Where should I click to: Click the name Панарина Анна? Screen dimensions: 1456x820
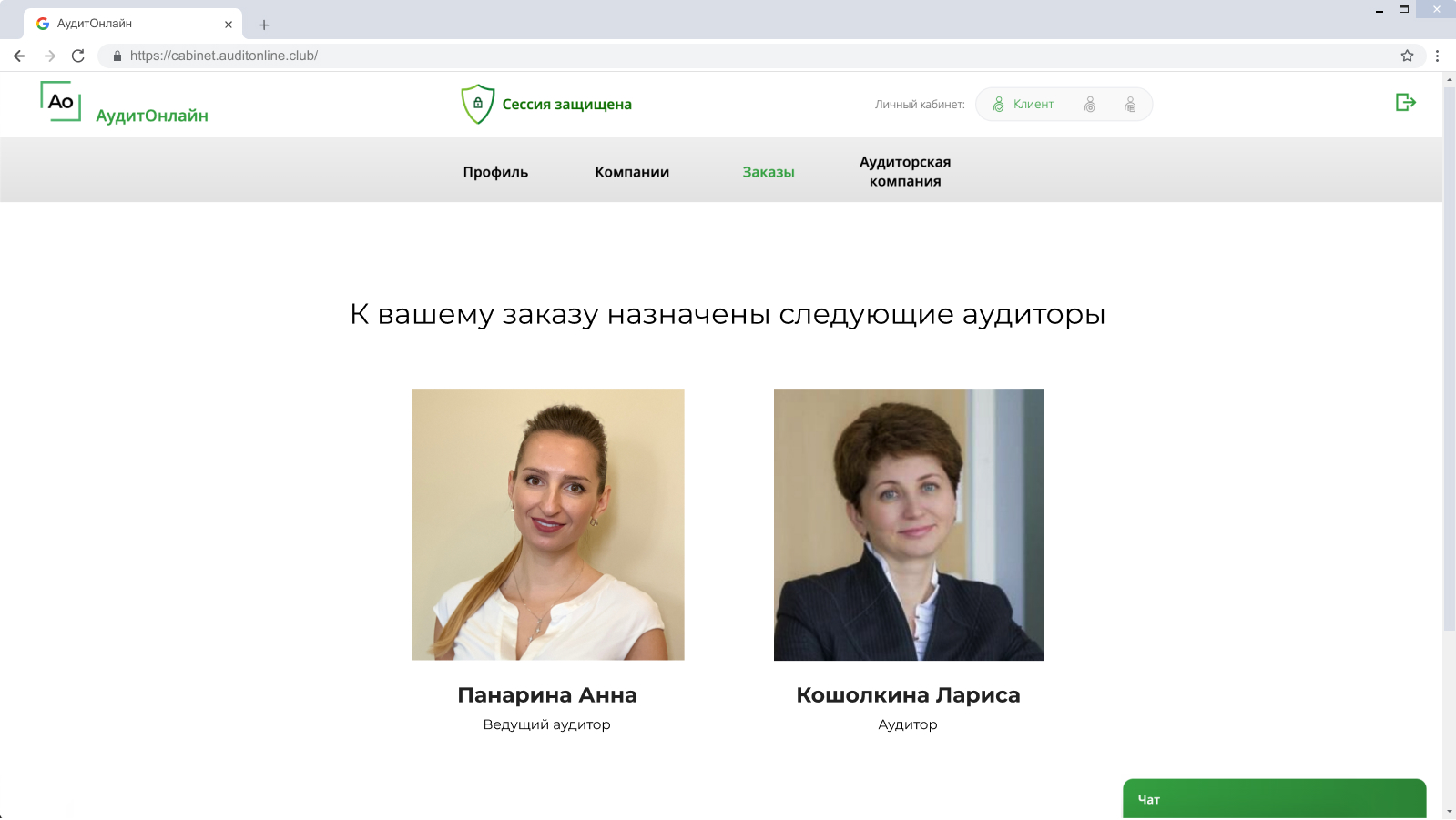547,695
